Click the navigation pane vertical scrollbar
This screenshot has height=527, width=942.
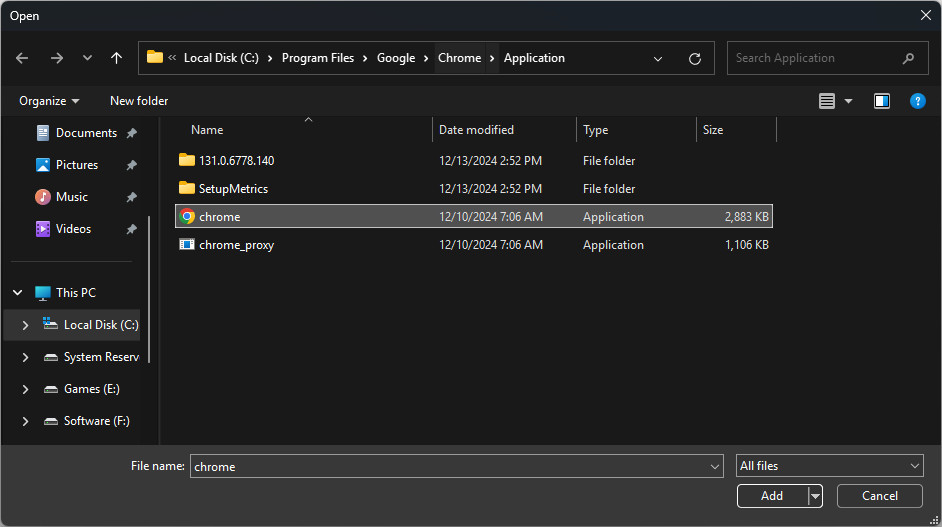click(x=149, y=290)
